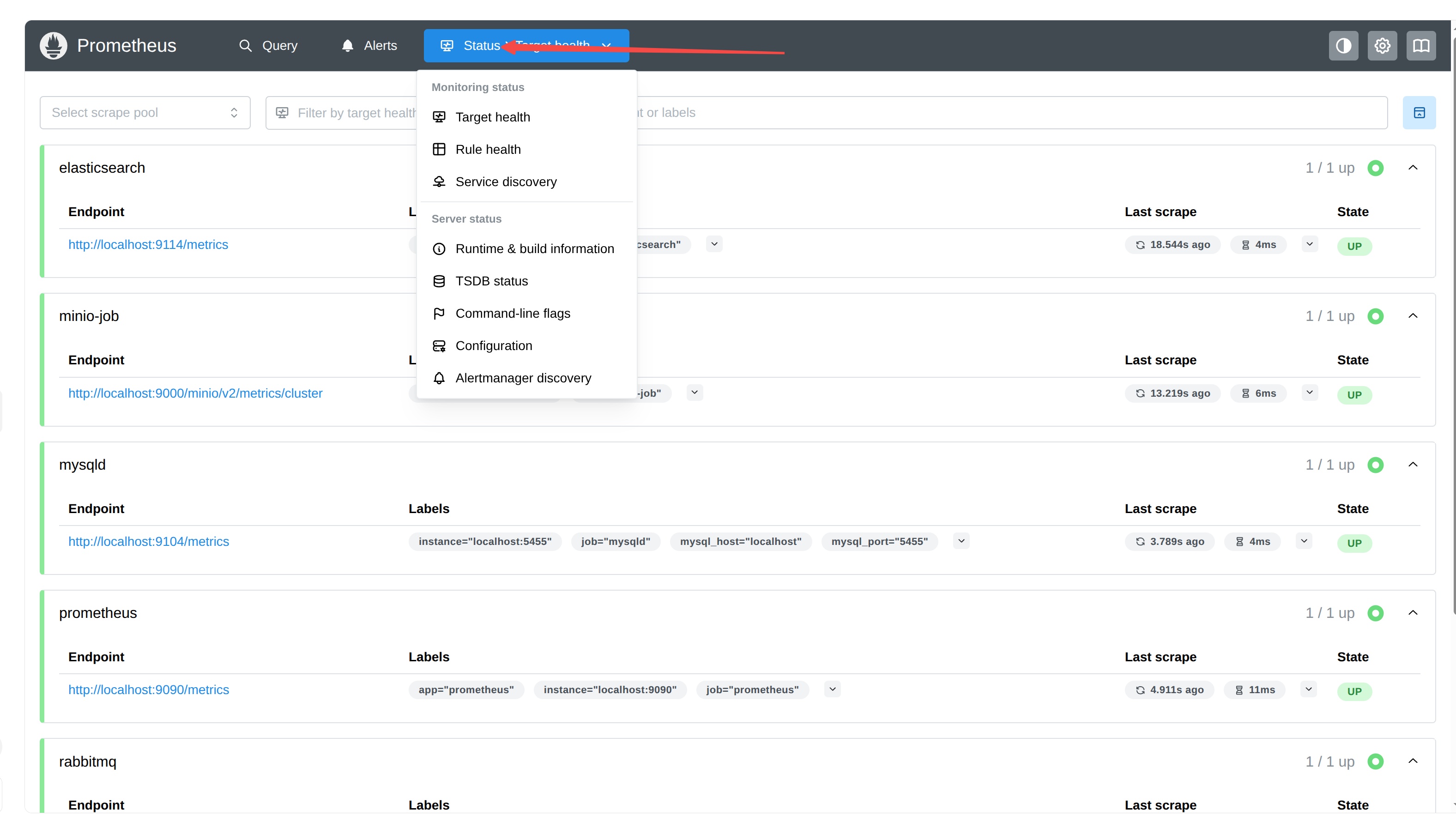The image size is (1456, 828).
Task: Click the Prometheus flame logo
Action: 54,46
